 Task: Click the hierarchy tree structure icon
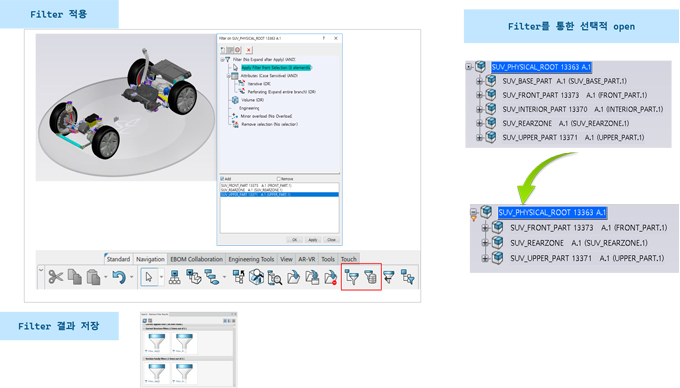174,277
